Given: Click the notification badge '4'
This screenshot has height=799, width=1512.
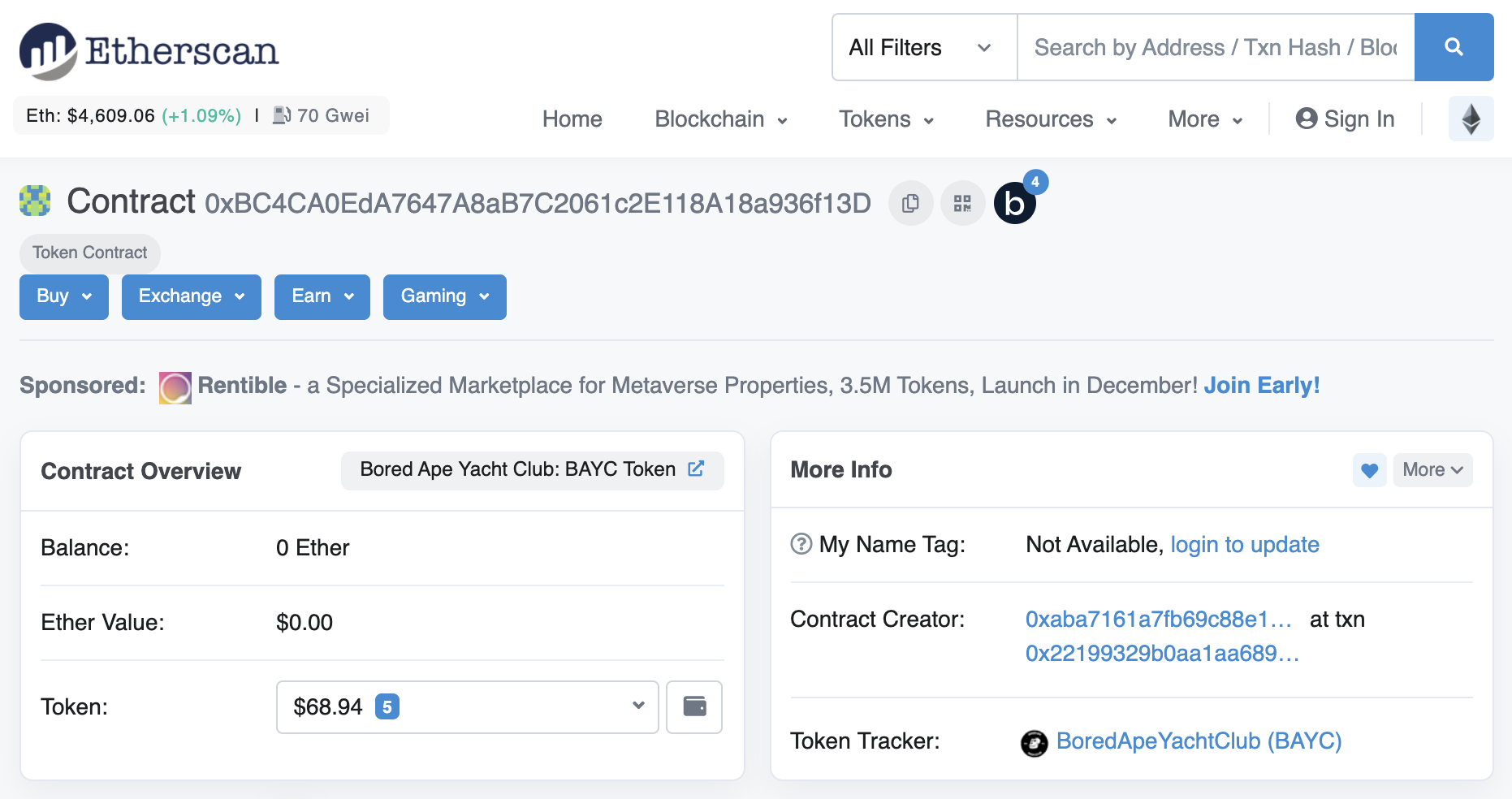Looking at the screenshot, I should point(1035,182).
